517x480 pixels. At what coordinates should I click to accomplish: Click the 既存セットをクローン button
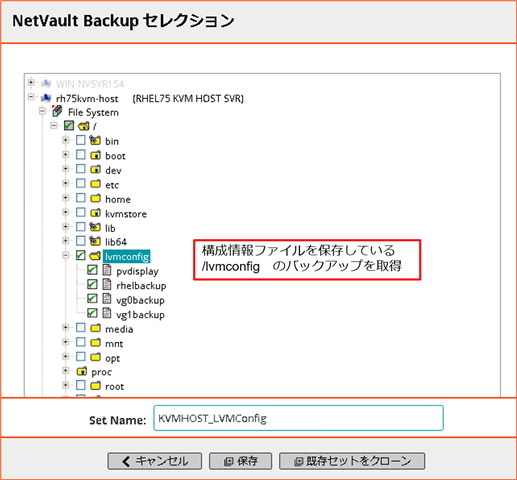[352, 461]
